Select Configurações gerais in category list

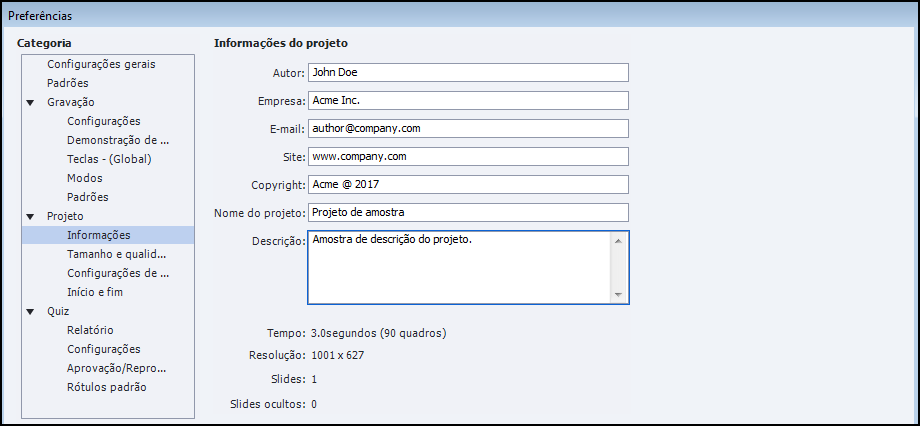click(101, 64)
